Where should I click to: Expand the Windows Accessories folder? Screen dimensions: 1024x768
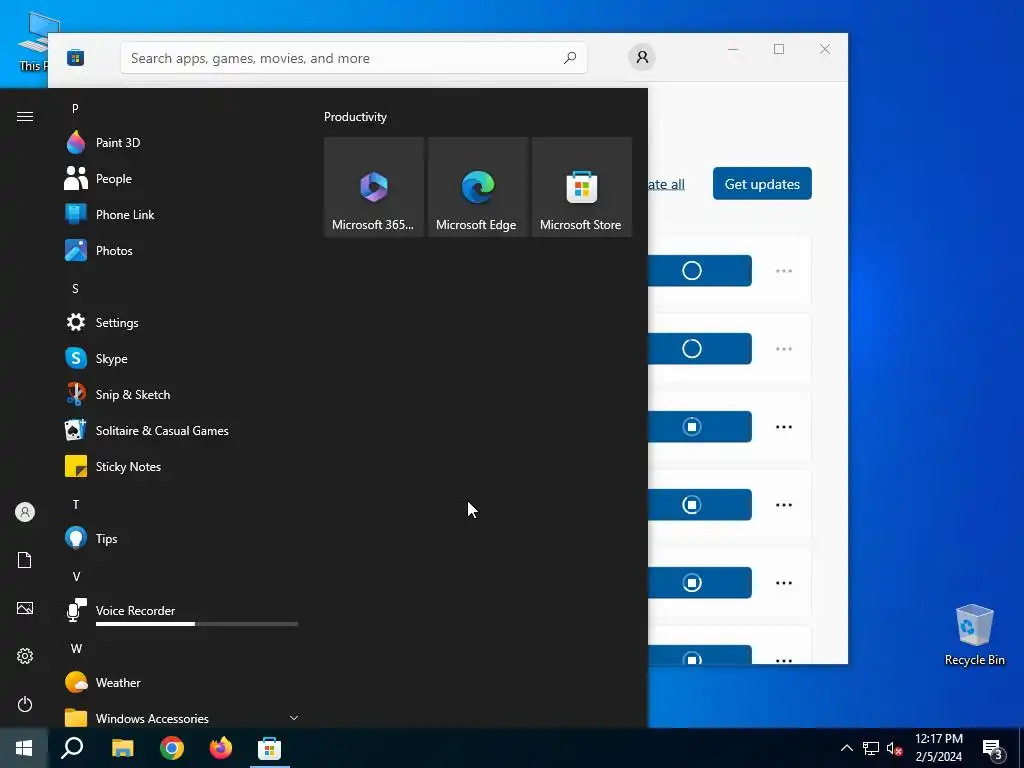[180, 716]
